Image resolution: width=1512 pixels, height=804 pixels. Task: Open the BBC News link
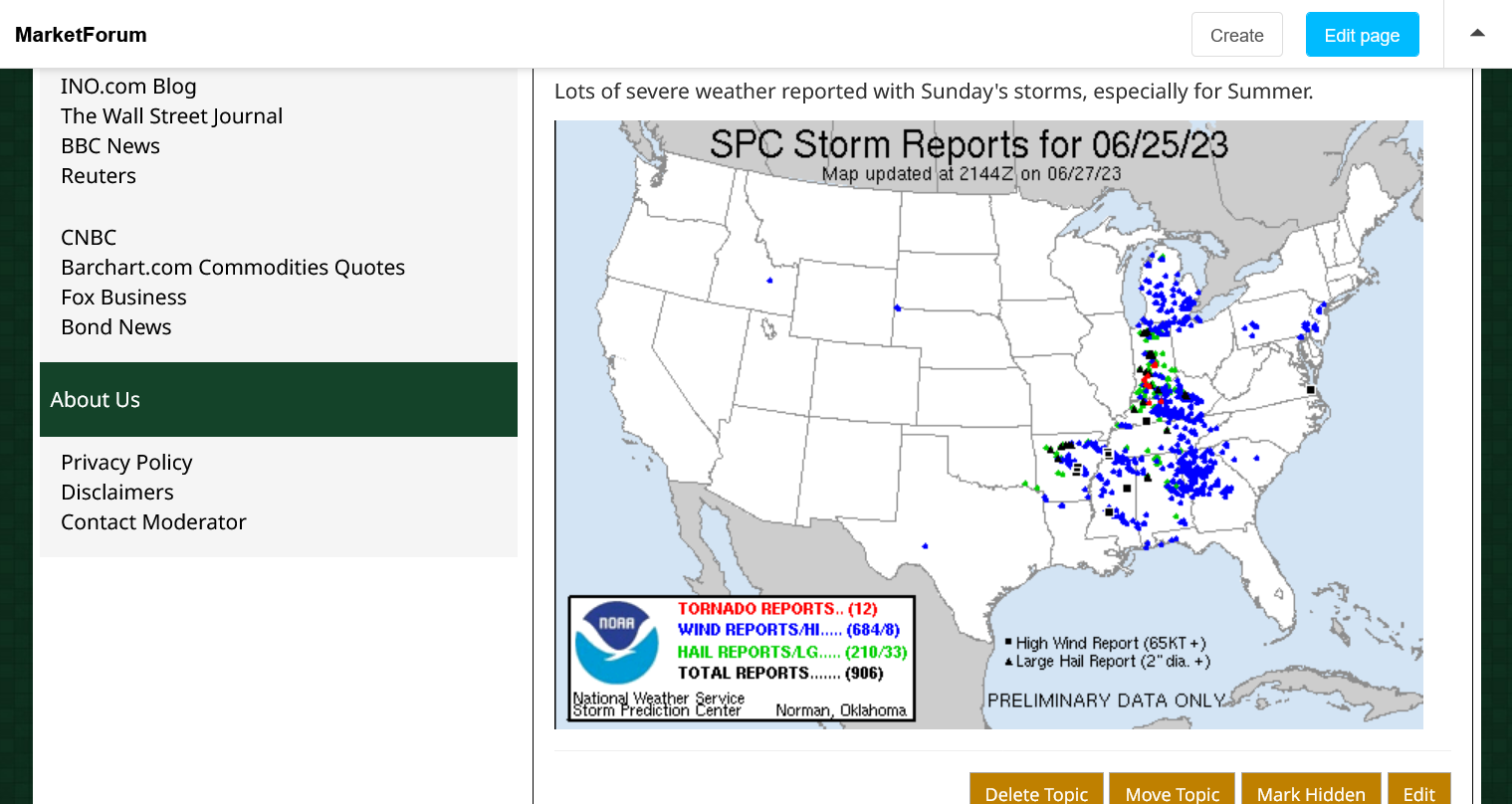pos(110,146)
